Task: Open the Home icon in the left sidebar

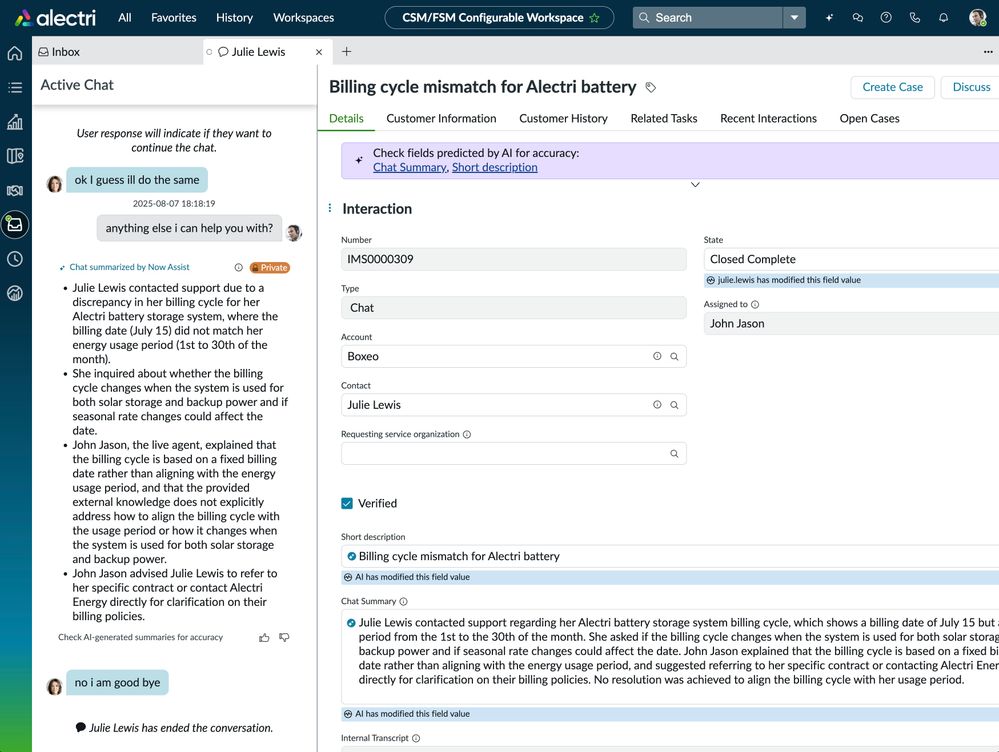Action: point(14,52)
